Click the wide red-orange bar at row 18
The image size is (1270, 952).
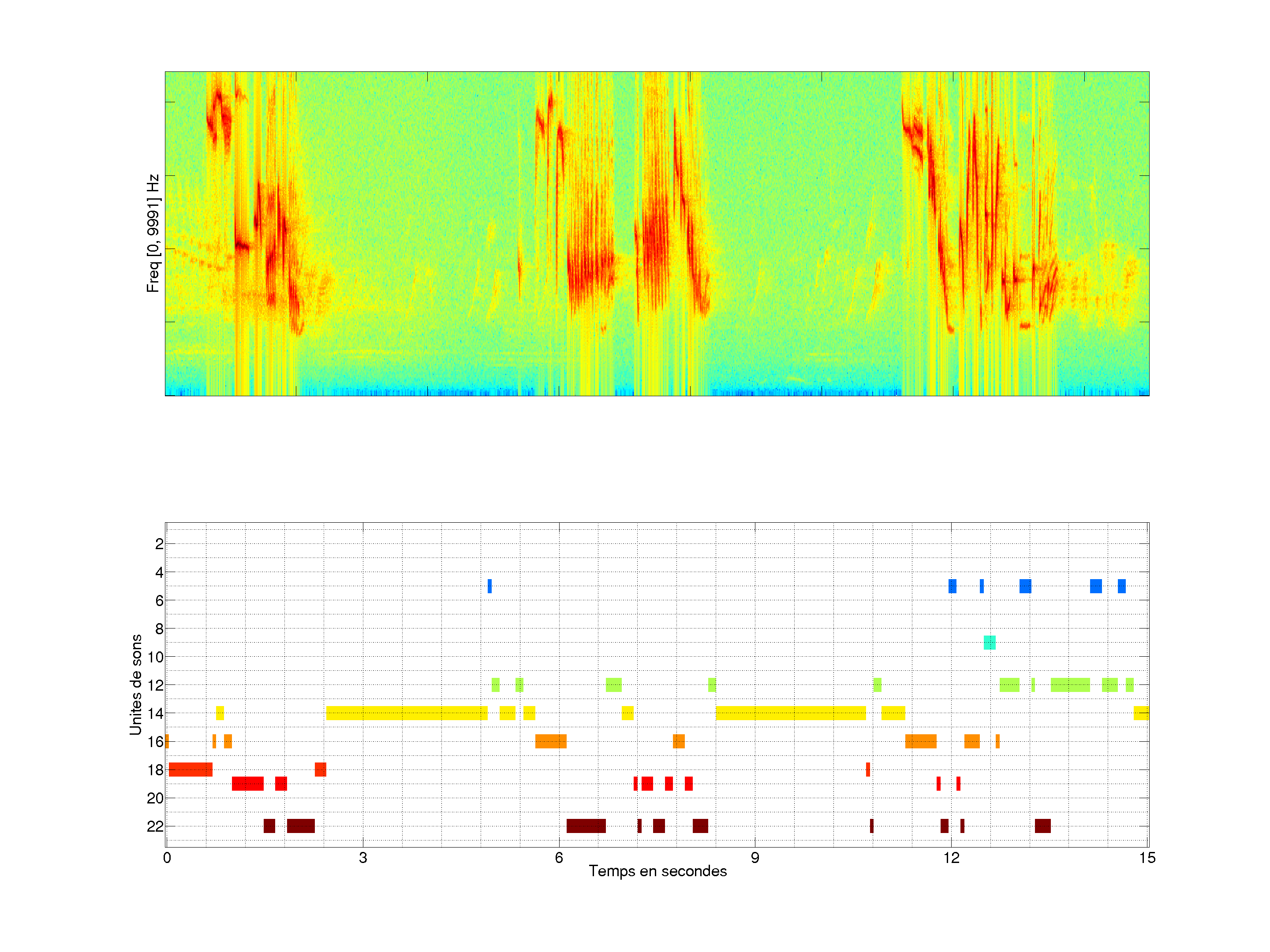190,769
